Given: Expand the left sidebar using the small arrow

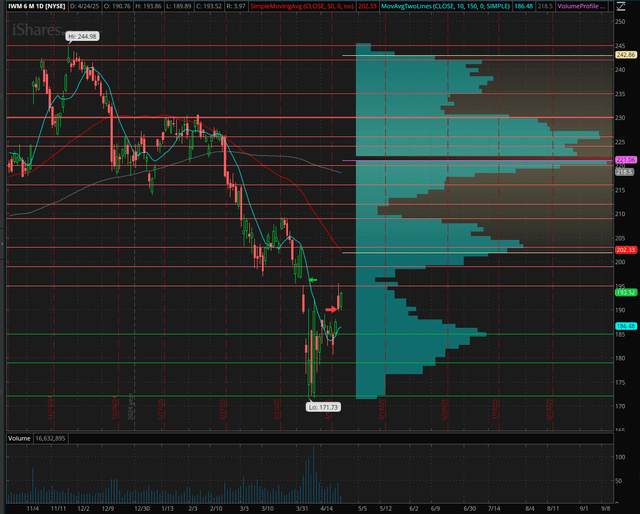Looking at the screenshot, I should (2, 244).
